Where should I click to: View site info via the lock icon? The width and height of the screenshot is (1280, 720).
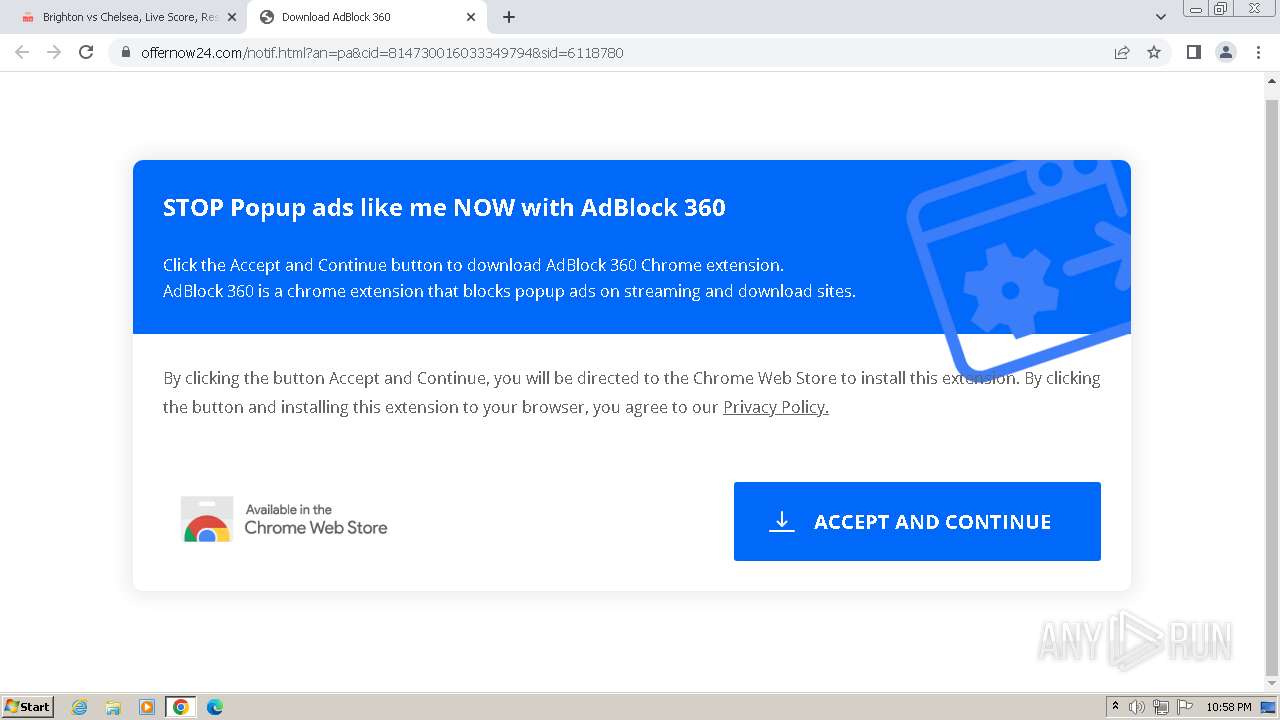126,53
